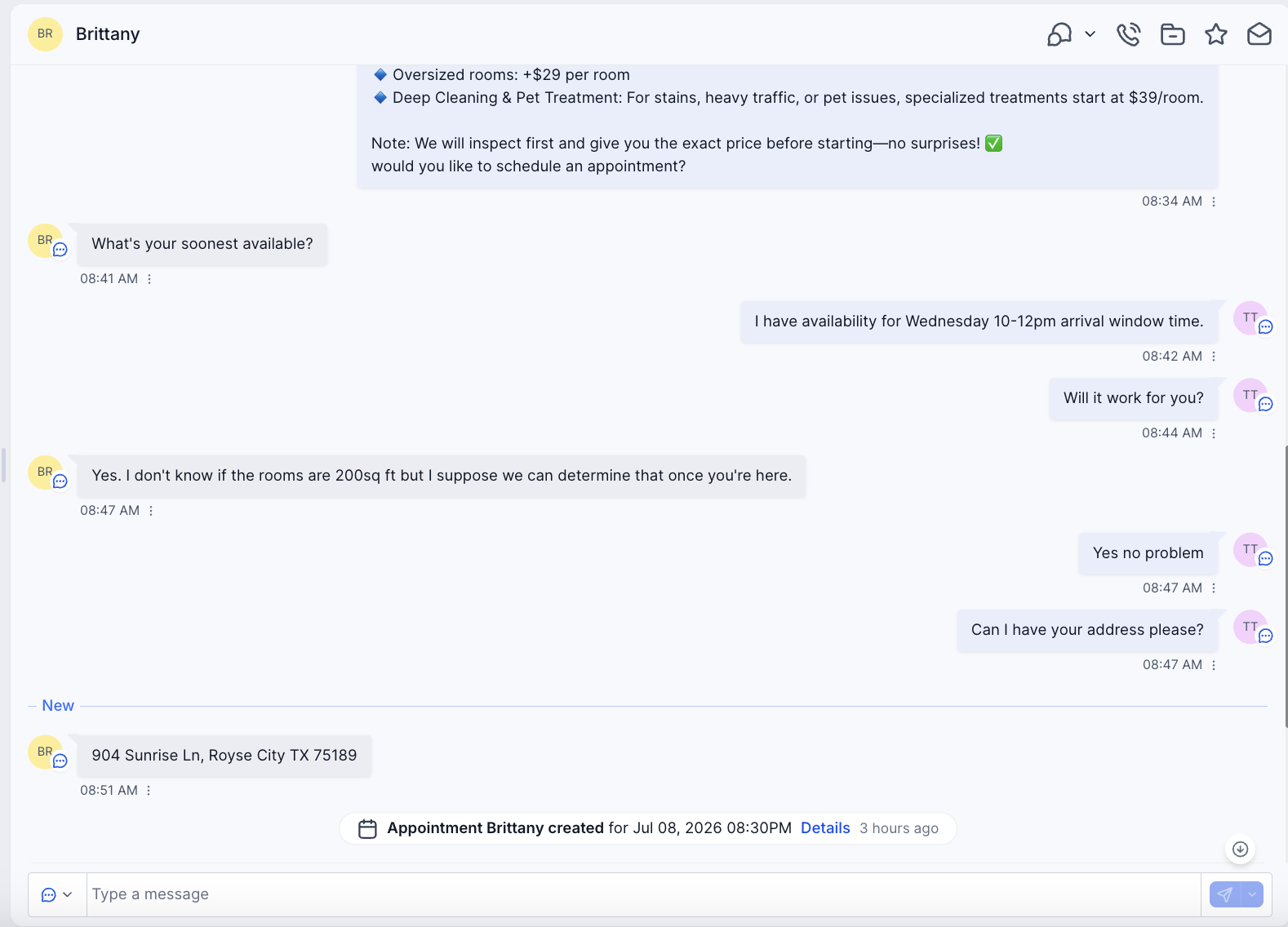The height and width of the screenshot is (927, 1288).
Task: Click TT avatar beside 'Yes no problem'
Action: point(1250,550)
